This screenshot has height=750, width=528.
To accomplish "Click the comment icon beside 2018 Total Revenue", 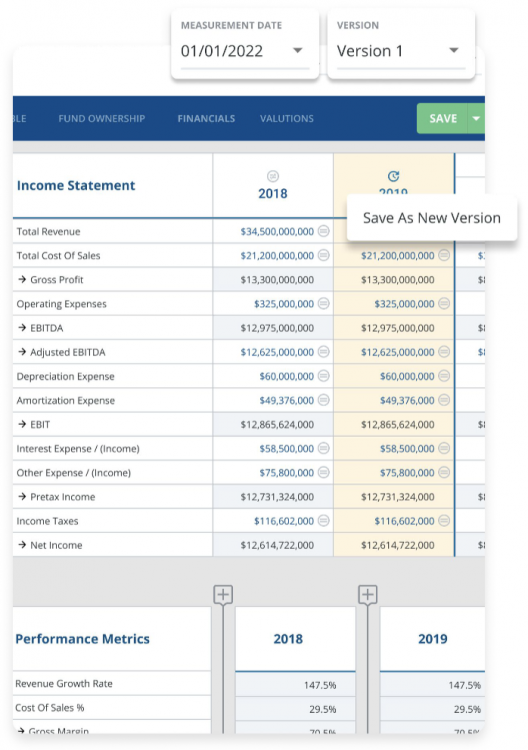I will coord(324,231).
